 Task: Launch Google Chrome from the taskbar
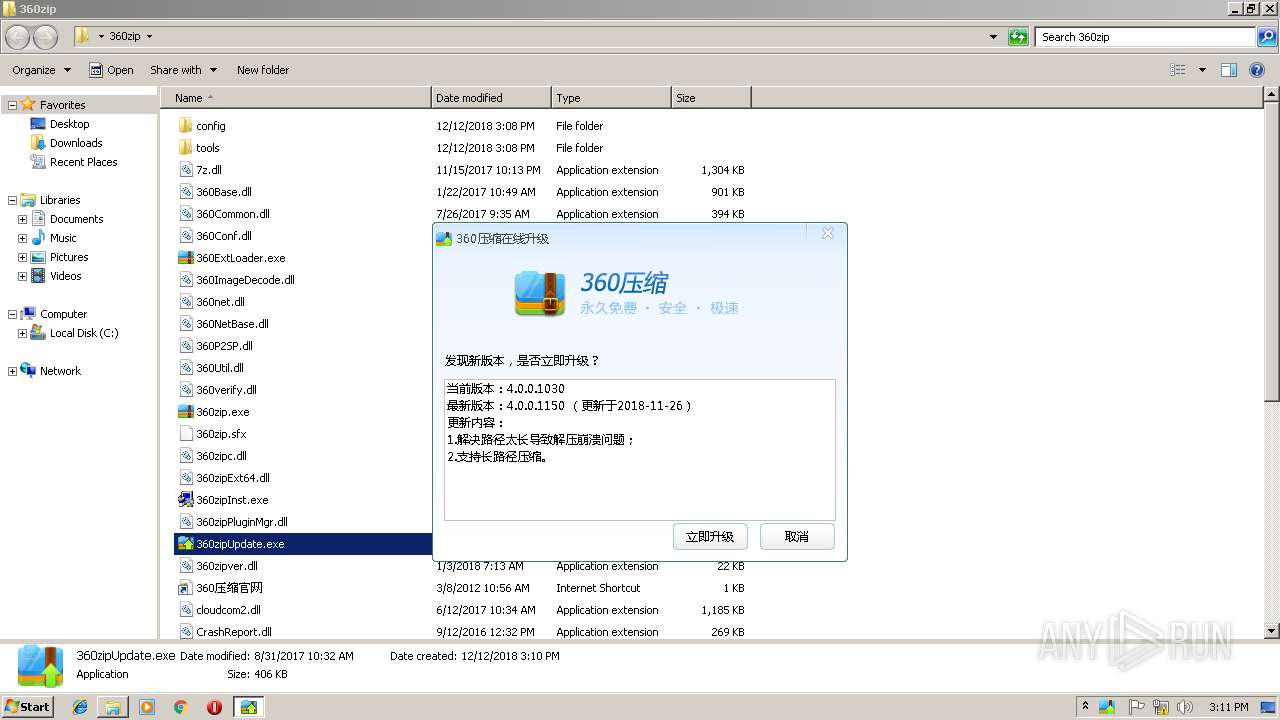(x=181, y=707)
